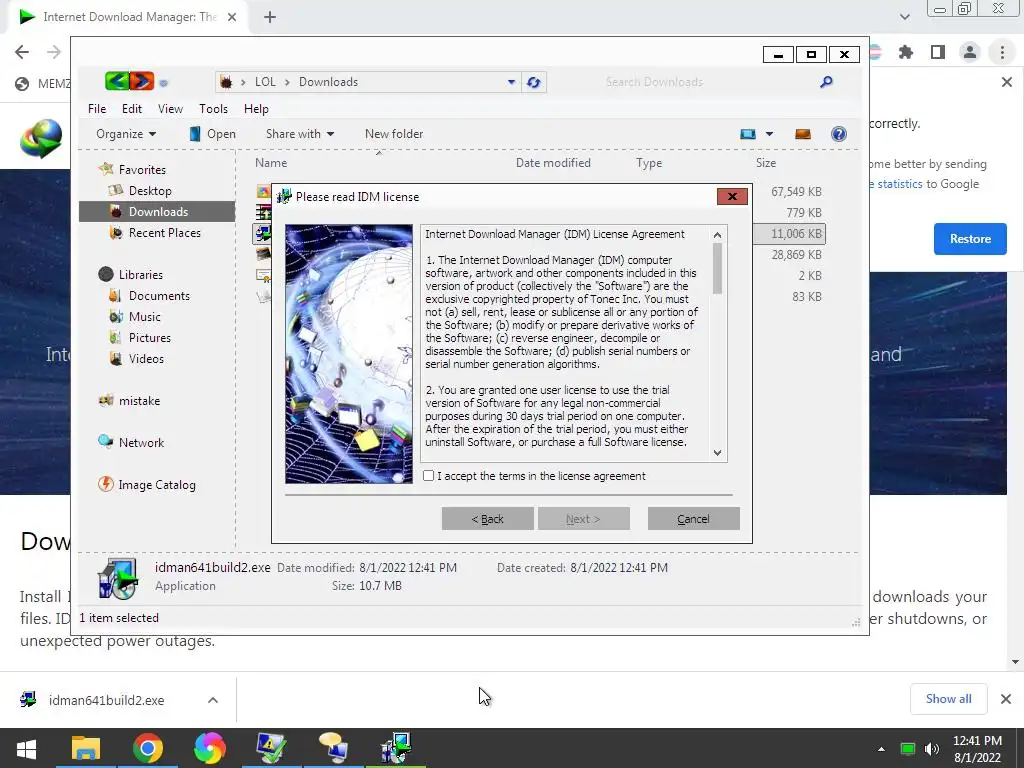Viewport: 1024px width, 768px height.
Task: Open File Explorer from taskbar
Action: 86,748
